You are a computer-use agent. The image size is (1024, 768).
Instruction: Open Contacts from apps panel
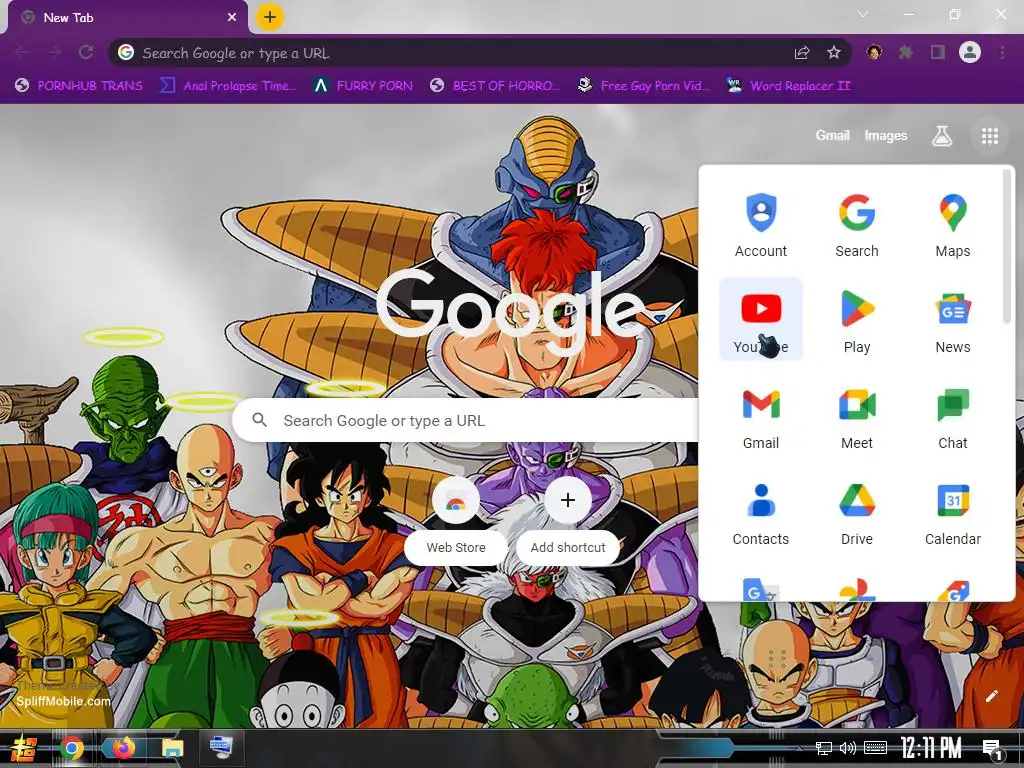(761, 511)
